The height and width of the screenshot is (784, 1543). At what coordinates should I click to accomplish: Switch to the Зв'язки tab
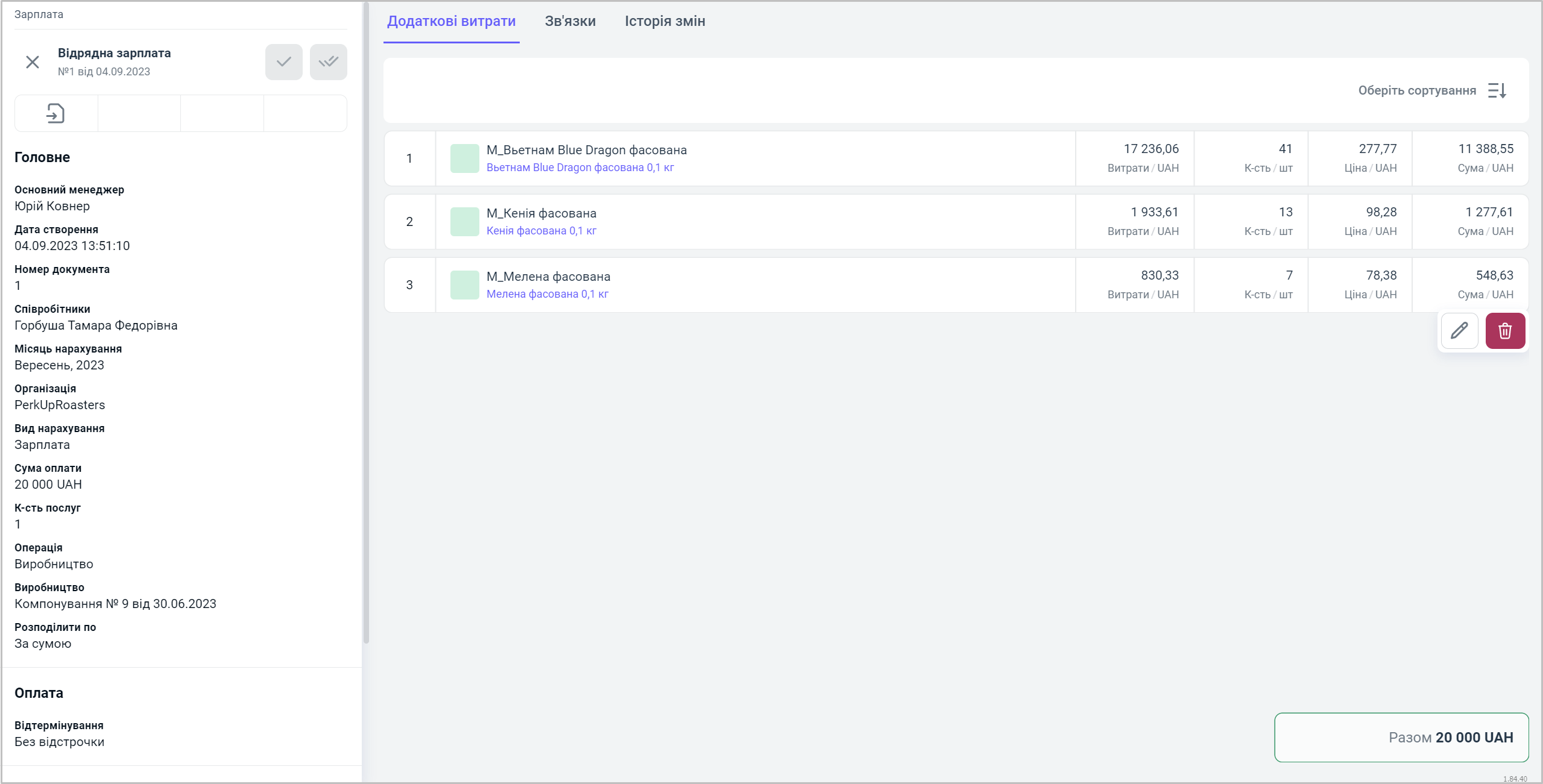point(570,21)
